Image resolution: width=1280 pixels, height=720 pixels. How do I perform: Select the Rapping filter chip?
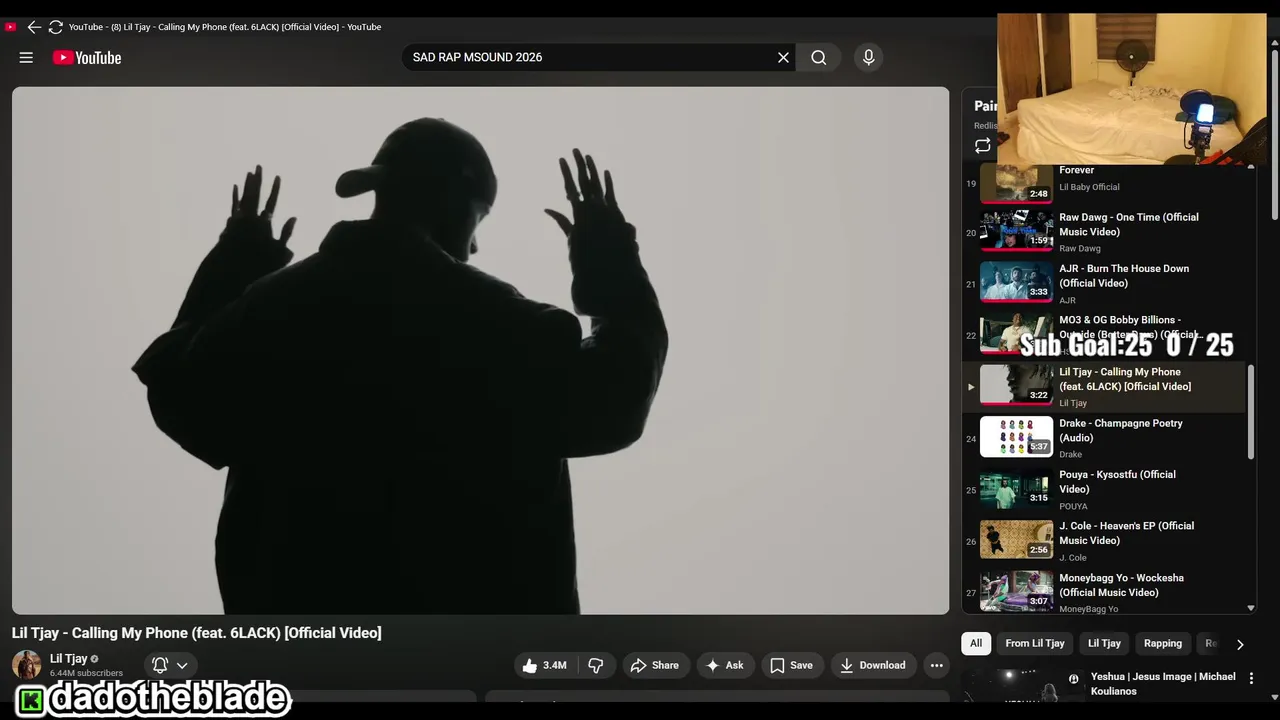click(1163, 643)
